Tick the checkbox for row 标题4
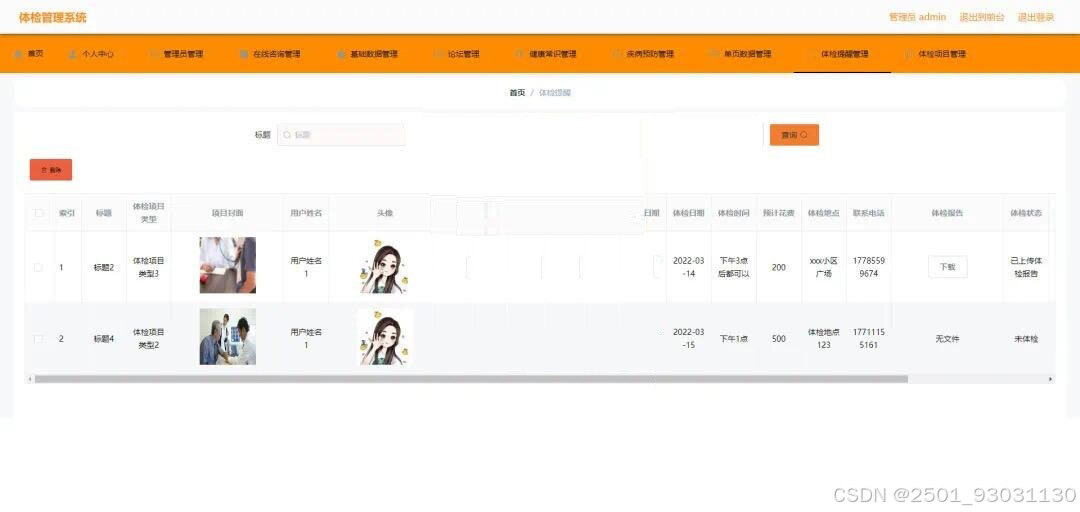Screen dimensions: 1080x512 (39, 339)
